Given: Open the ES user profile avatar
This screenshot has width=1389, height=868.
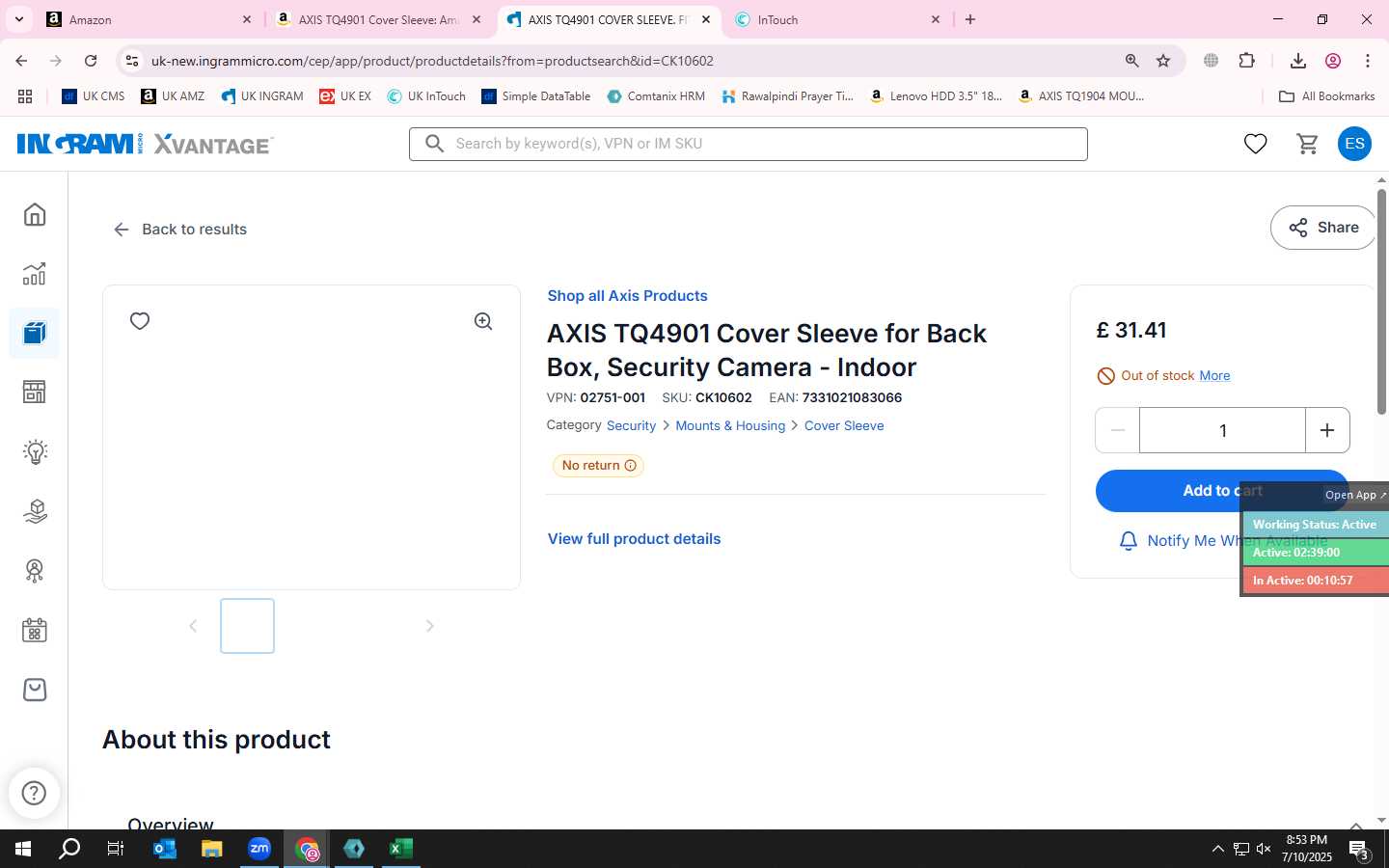Looking at the screenshot, I should coord(1354,144).
